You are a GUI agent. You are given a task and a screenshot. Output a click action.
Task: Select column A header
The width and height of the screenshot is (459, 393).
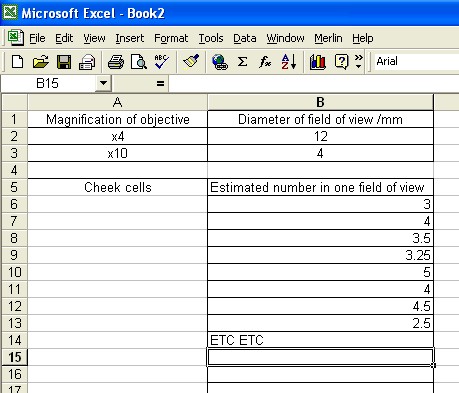click(117, 102)
